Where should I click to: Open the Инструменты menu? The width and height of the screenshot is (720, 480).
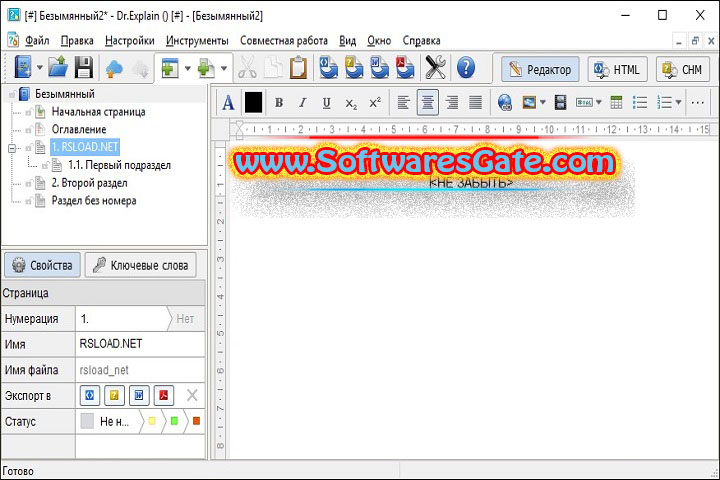coord(197,41)
